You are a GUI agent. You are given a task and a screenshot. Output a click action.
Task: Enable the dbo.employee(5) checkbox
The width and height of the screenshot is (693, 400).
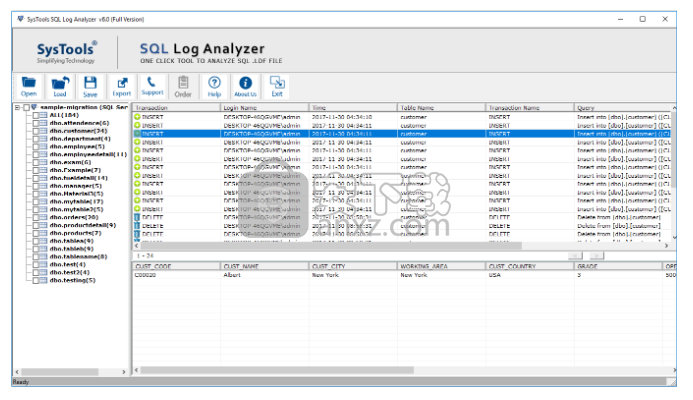point(36,147)
